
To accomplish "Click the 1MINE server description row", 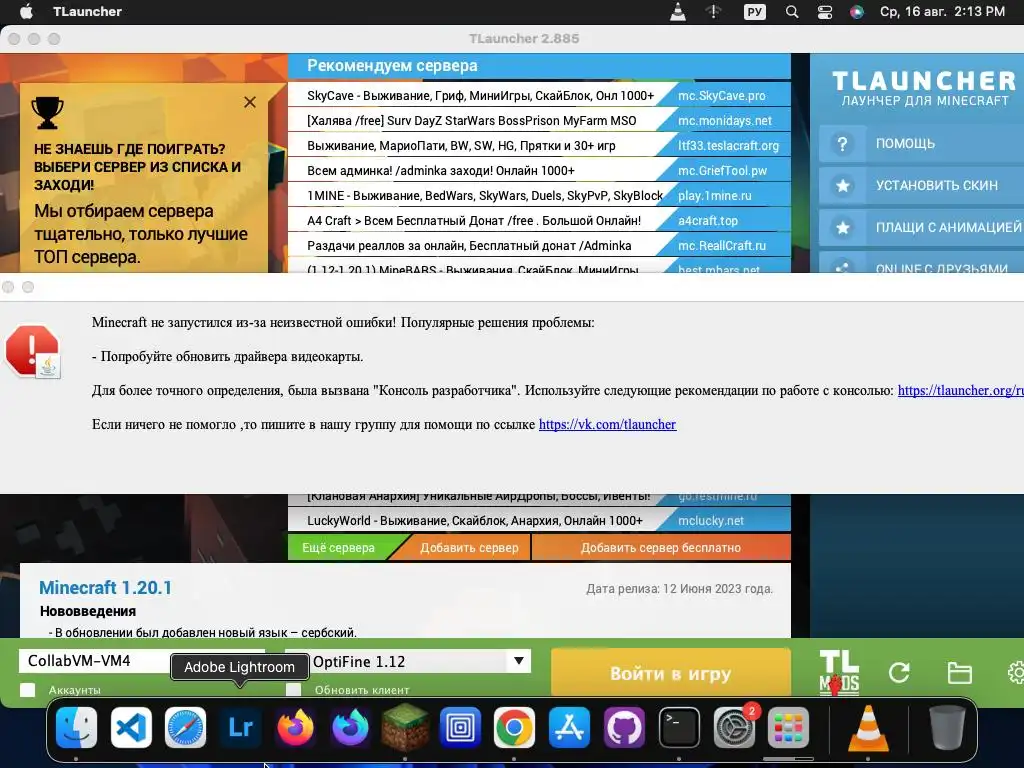I will click(485, 195).
